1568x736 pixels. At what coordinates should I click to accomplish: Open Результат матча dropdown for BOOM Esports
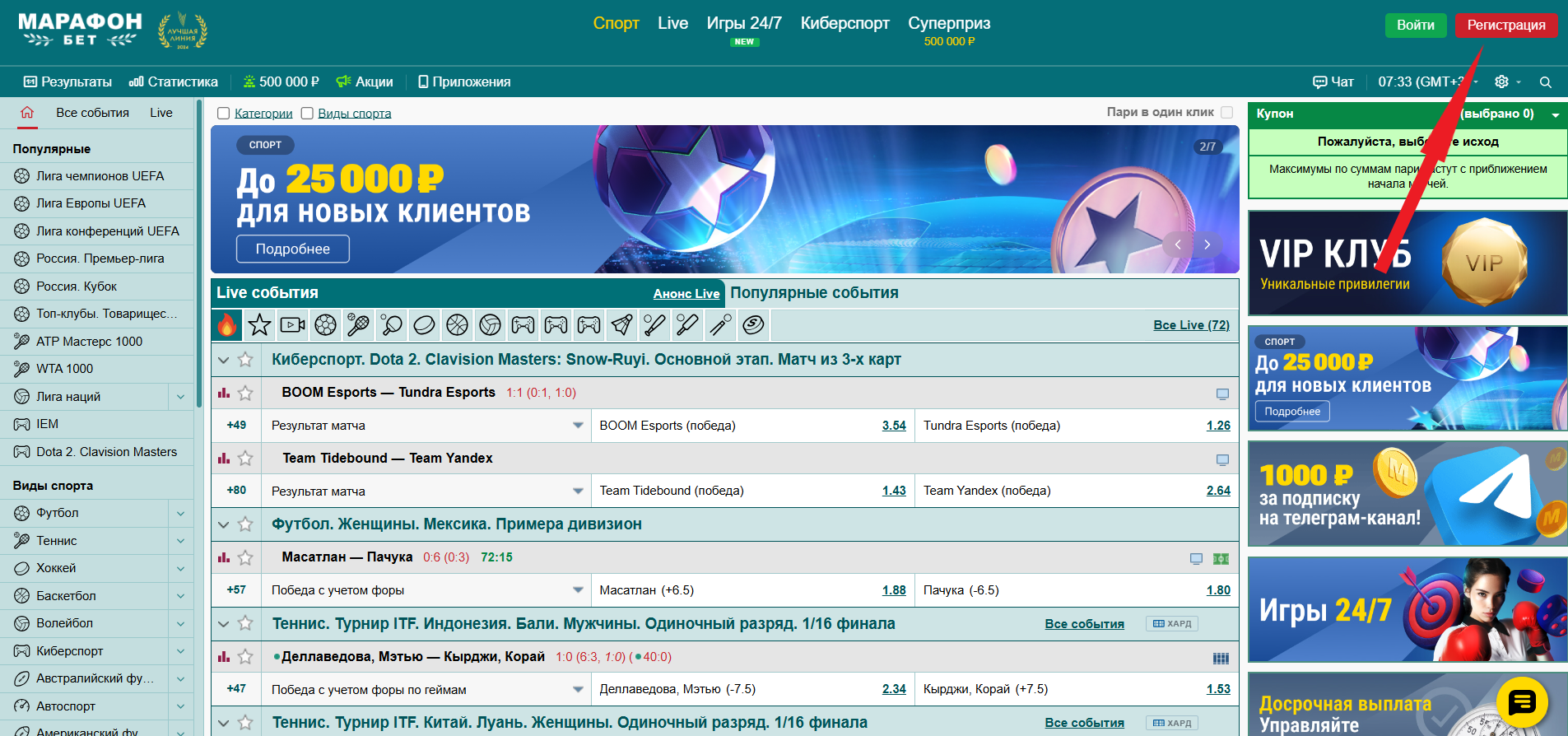click(426, 426)
